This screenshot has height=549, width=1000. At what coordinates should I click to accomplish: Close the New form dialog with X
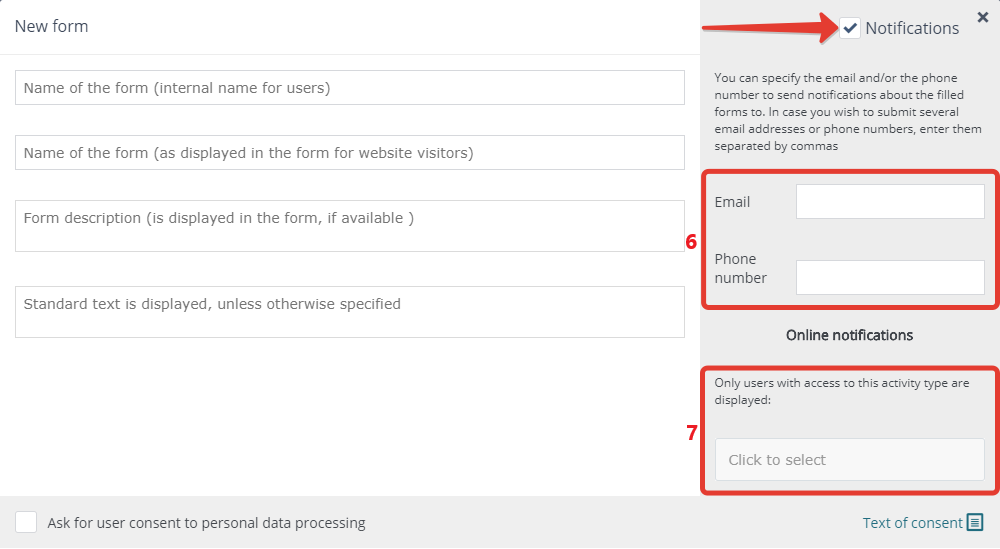pos(983,17)
